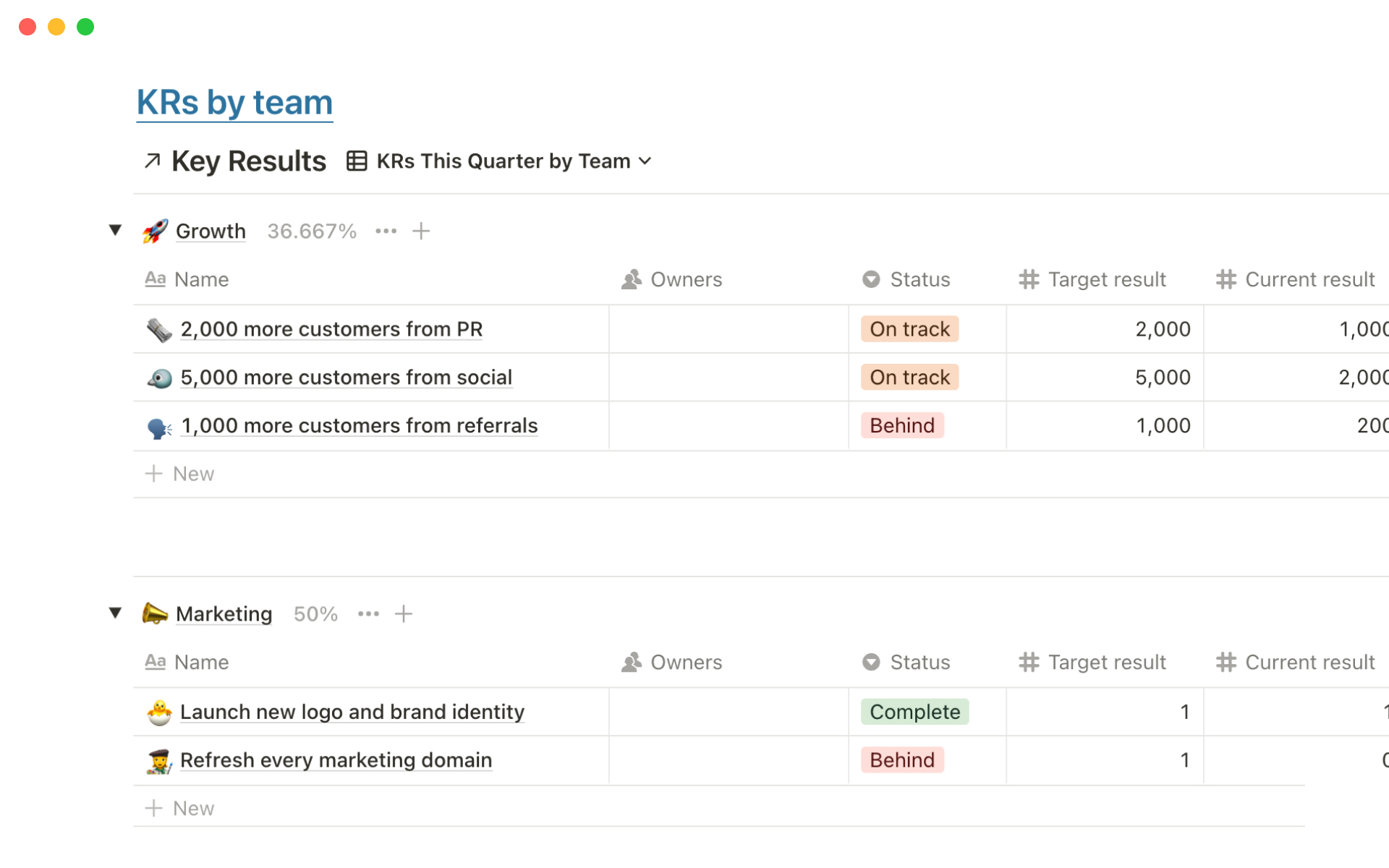Collapse the Growth group triangle
This screenshot has height=868, width=1389.
click(x=115, y=230)
